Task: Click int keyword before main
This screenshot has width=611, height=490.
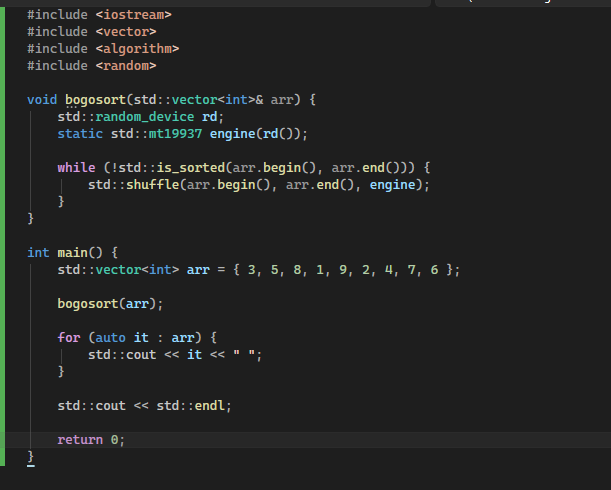Action: 38,253
